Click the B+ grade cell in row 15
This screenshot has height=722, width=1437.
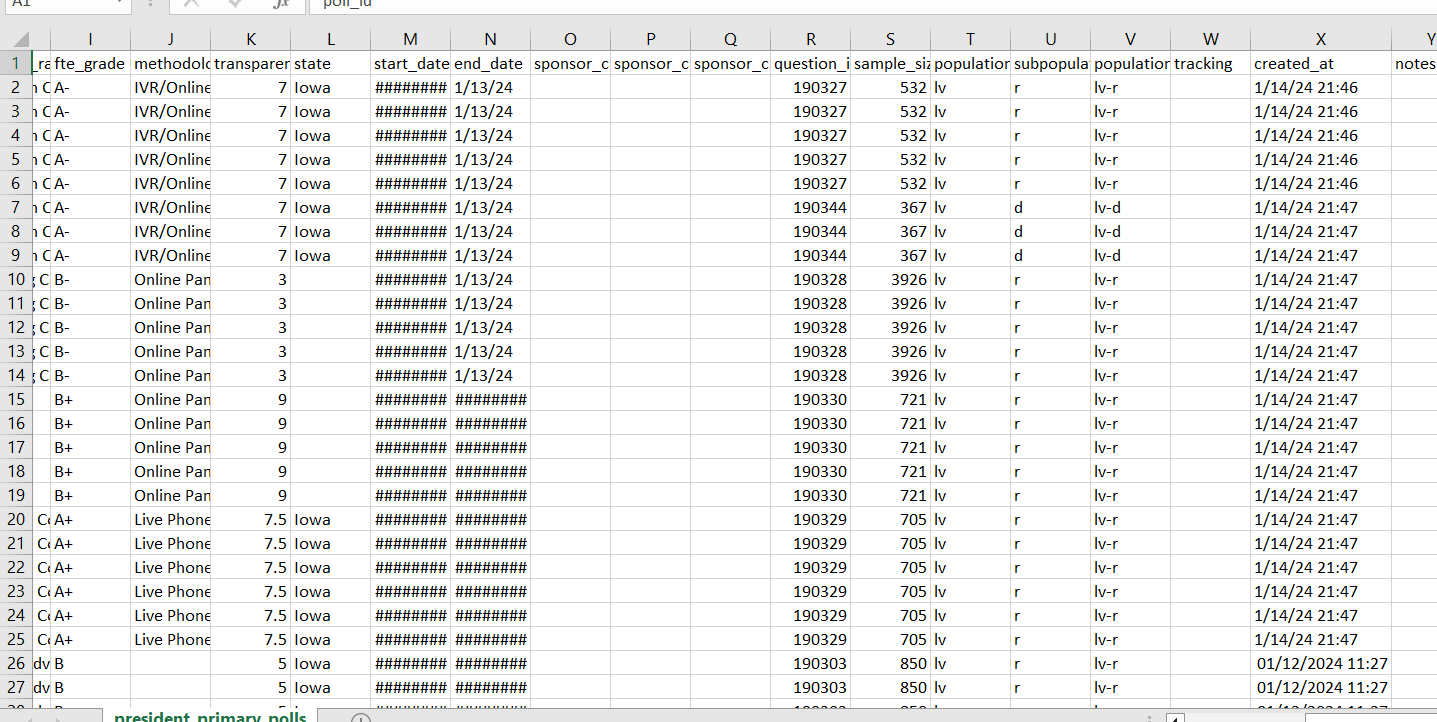click(x=90, y=399)
